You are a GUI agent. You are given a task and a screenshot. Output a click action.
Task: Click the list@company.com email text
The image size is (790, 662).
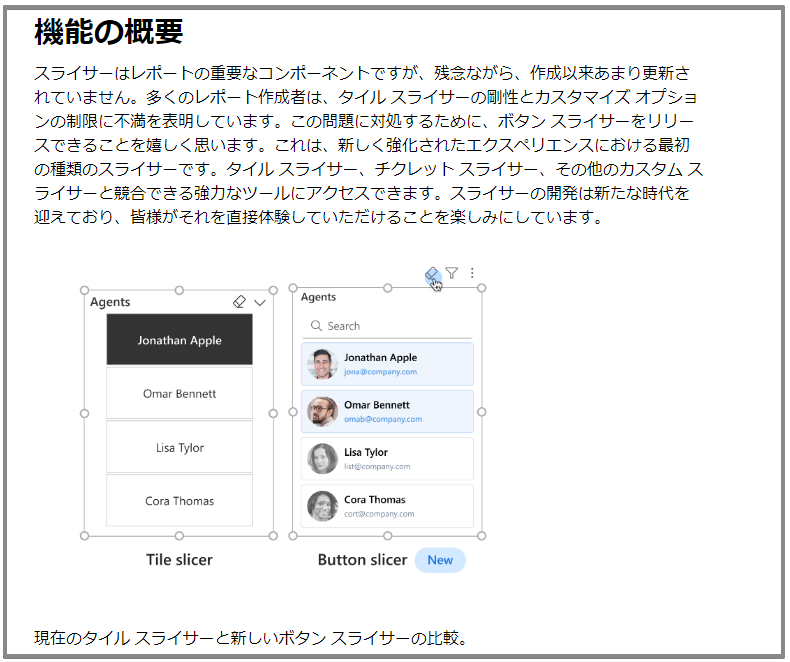[x=377, y=467]
